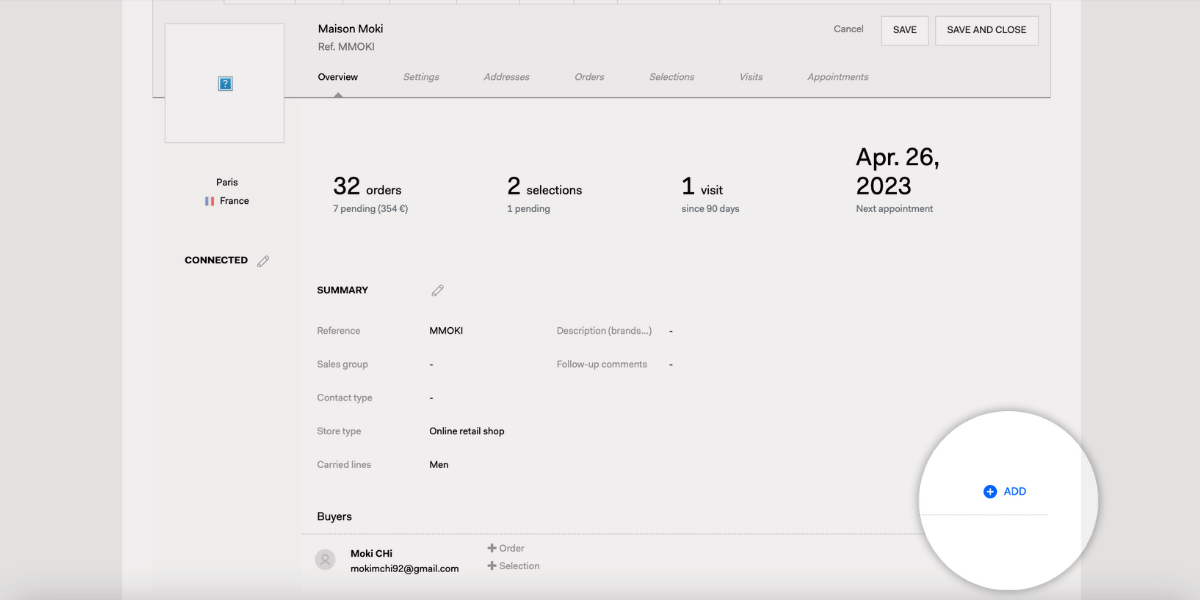Screen dimensions: 1200x600
Task: Click the CONNECTED status label
Action: pos(216,260)
